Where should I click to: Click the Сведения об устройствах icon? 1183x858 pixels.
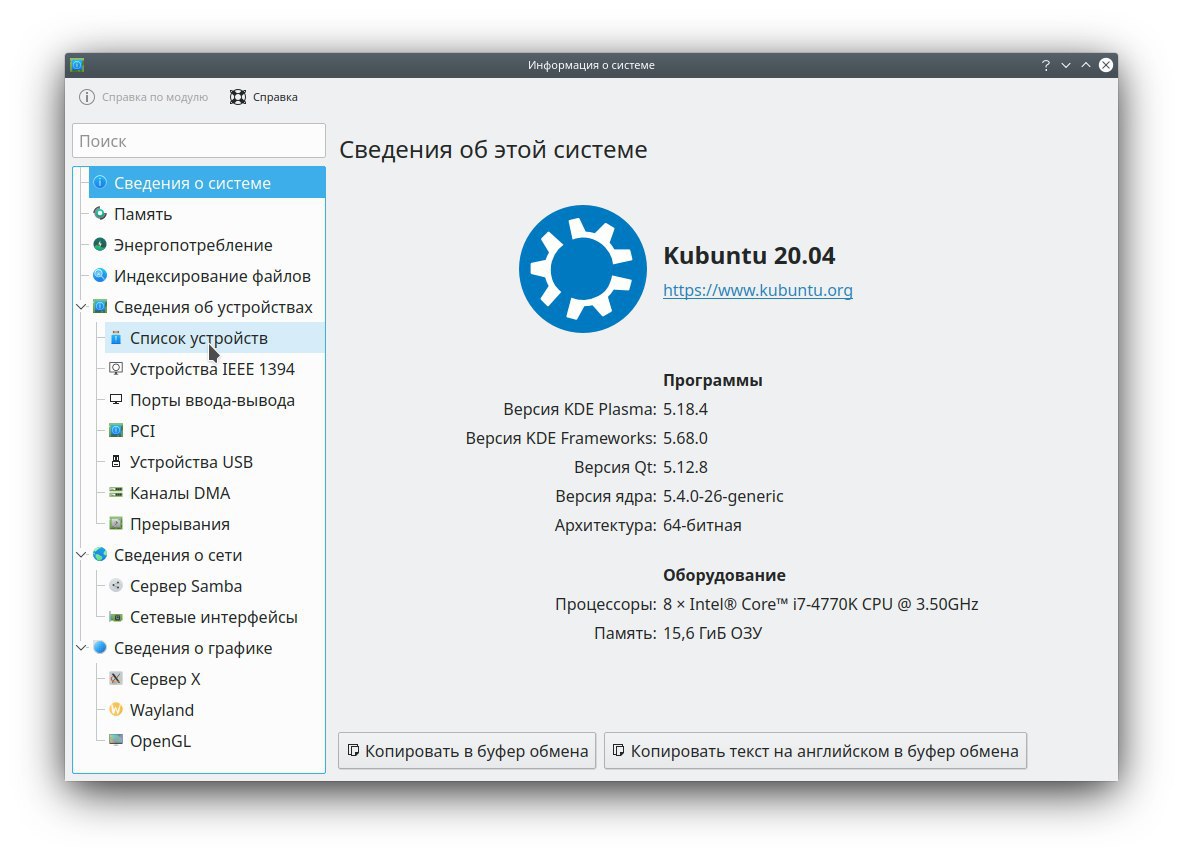100,306
